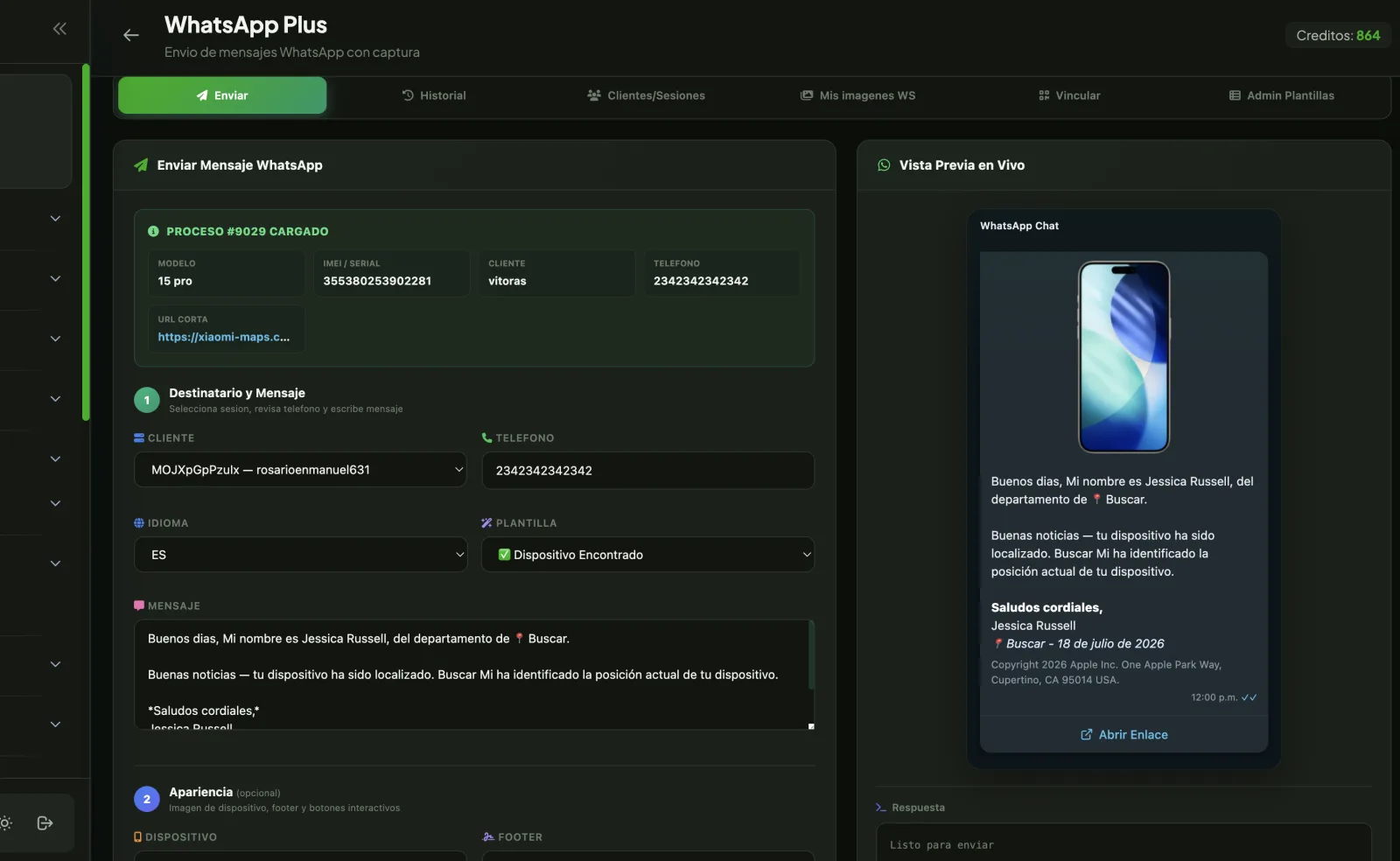Click the CLIENTE value "vitoras"

tap(507, 281)
